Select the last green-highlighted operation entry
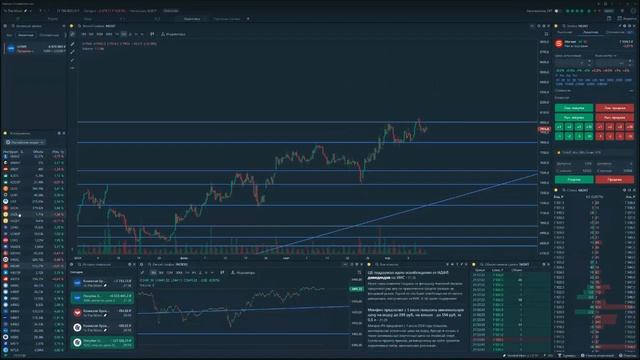The width and height of the screenshot is (640, 360). tap(102, 342)
